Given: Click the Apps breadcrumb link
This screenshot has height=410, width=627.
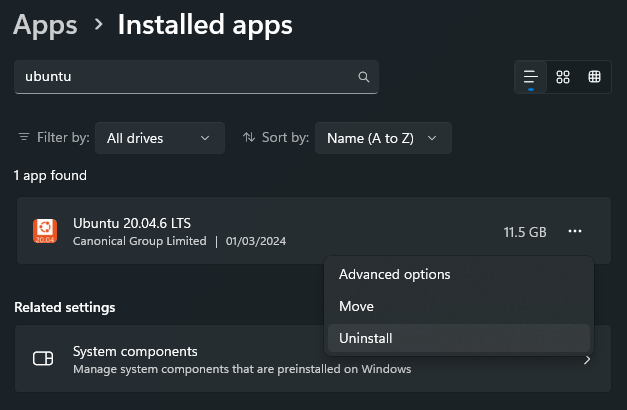Looking at the screenshot, I should [45, 25].
